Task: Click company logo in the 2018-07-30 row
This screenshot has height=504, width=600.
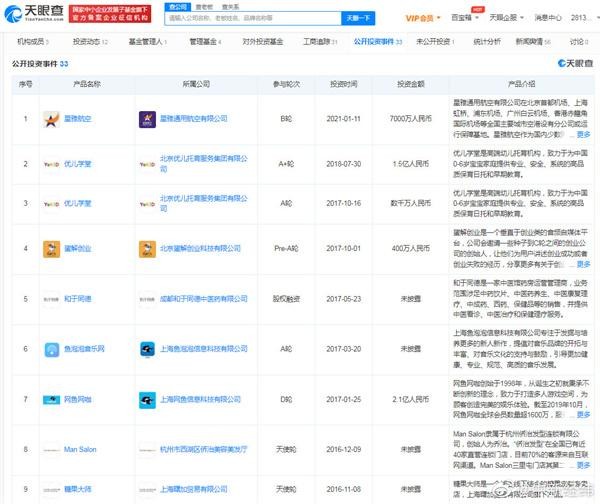Action: (147, 164)
